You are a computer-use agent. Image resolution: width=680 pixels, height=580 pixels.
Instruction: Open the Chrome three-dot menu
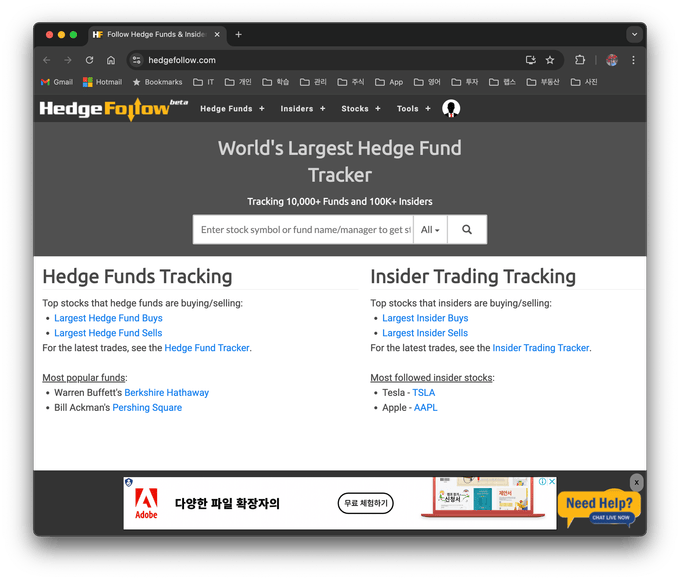[x=633, y=60]
